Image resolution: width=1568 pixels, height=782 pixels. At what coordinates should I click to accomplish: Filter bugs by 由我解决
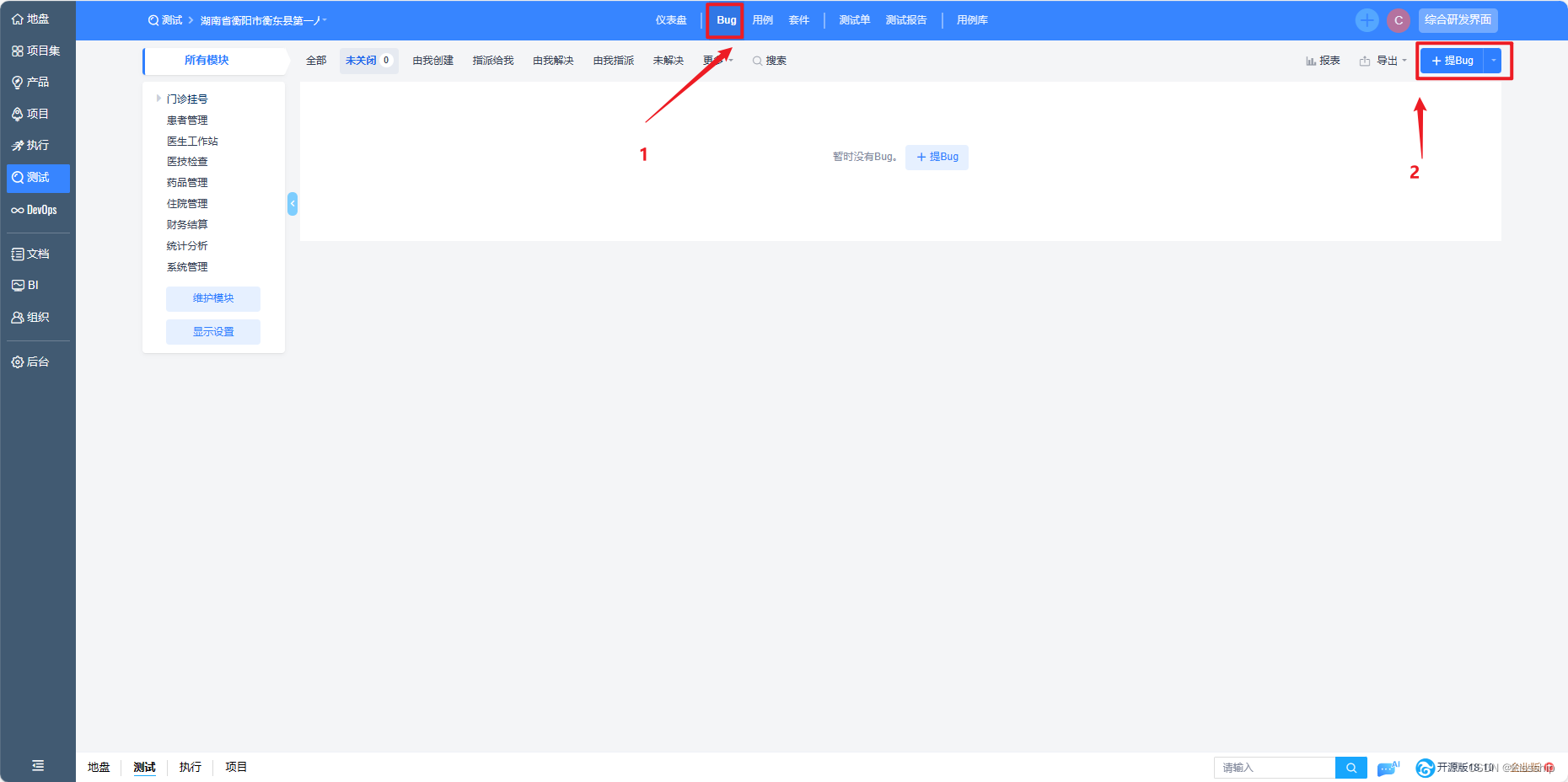(x=554, y=61)
